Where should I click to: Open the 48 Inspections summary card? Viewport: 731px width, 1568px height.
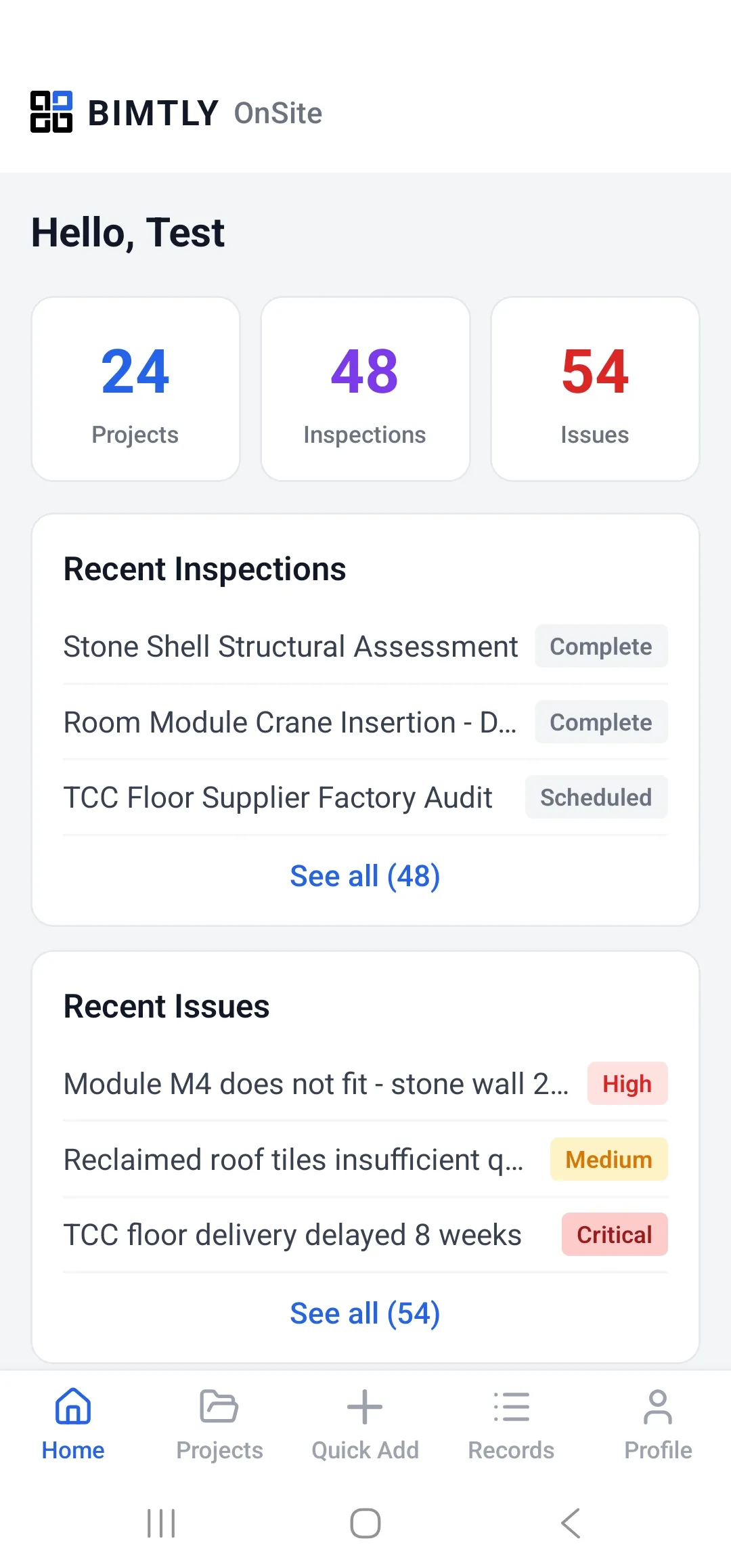tap(365, 389)
